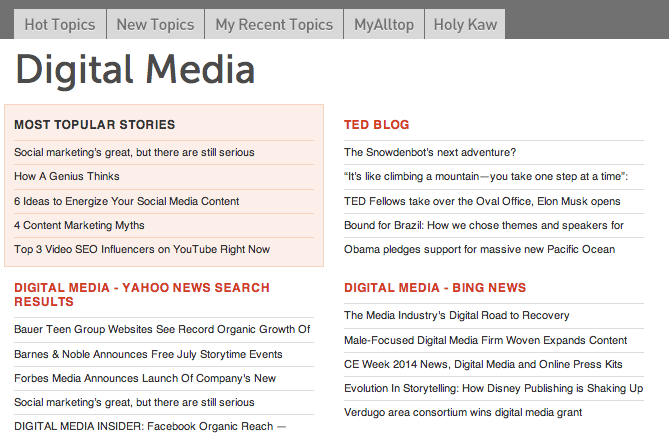Screen dimensions: 669x446
Task: Open 'DIGITAL MEDIA INSIDER: Facebook Organic Reach' story
Action: click(150, 426)
